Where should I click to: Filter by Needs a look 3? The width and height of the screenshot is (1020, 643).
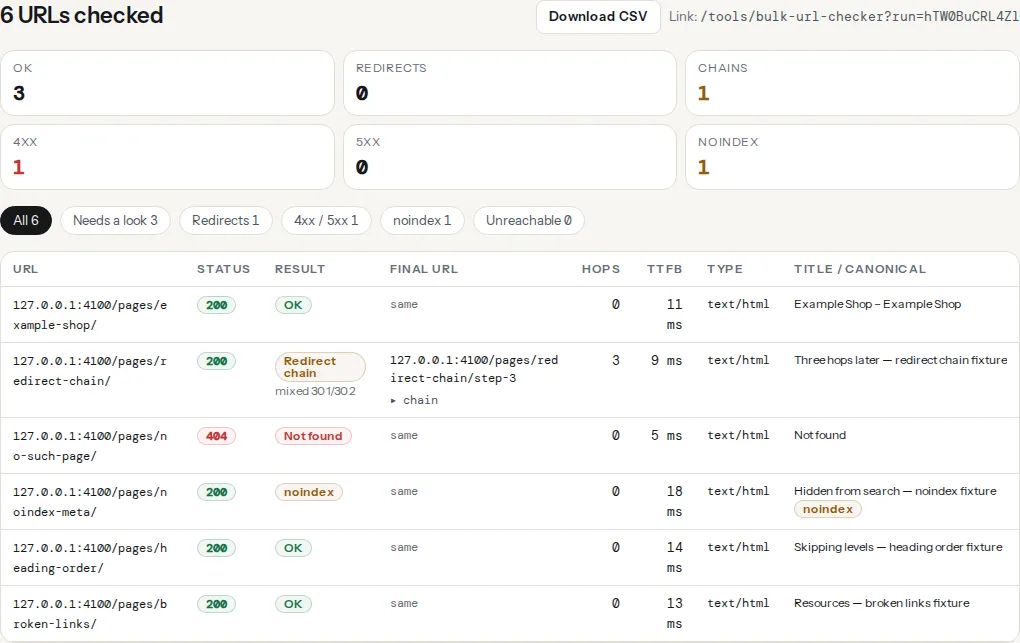[x=115, y=221]
